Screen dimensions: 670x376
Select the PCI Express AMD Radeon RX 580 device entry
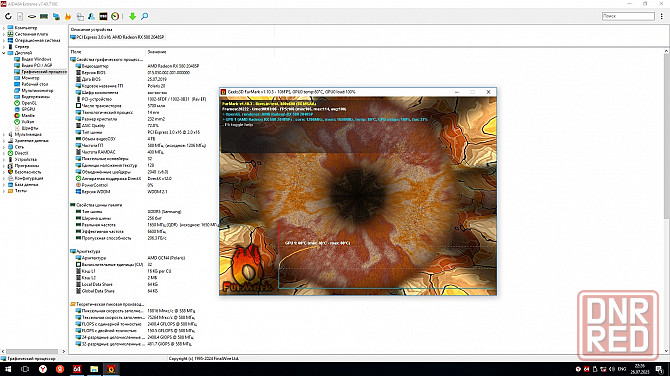coord(118,37)
